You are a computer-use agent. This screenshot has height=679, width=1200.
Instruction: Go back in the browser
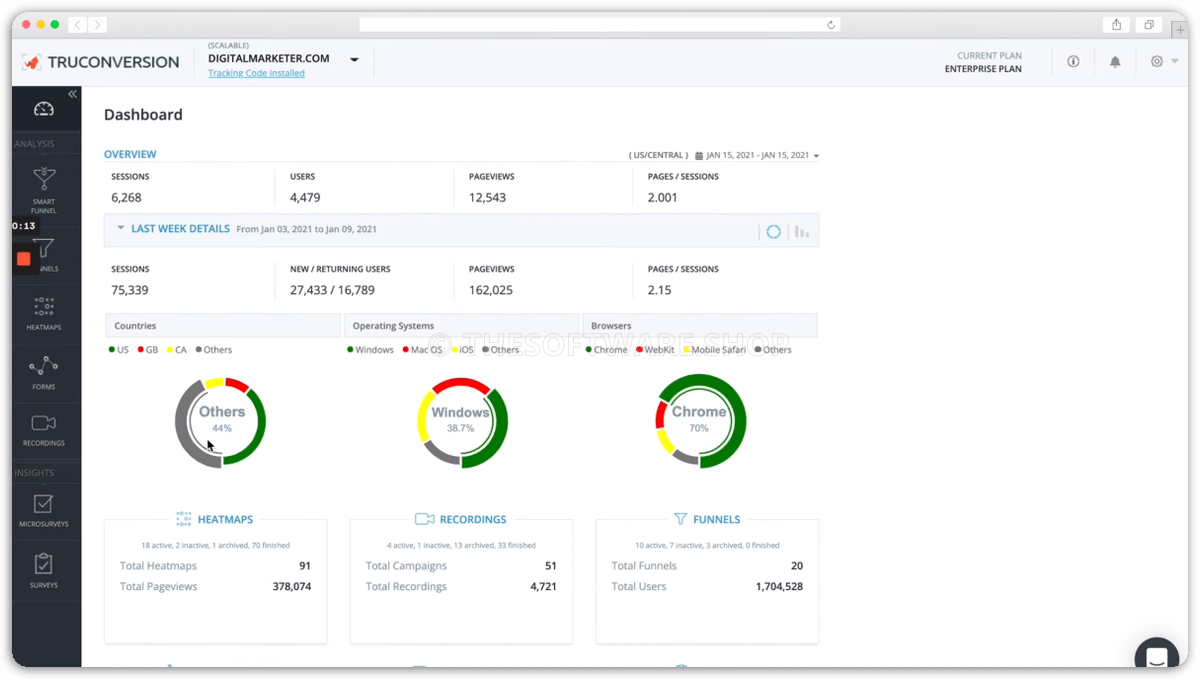pos(80,24)
